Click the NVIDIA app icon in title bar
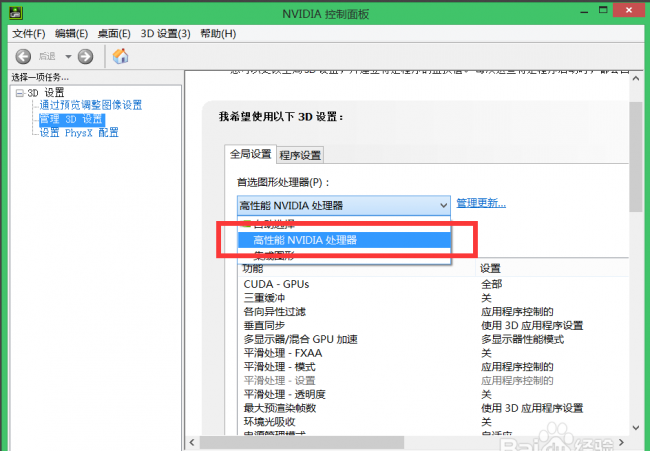Viewport: 650px width, 451px height. pyautogui.click(x=16, y=13)
